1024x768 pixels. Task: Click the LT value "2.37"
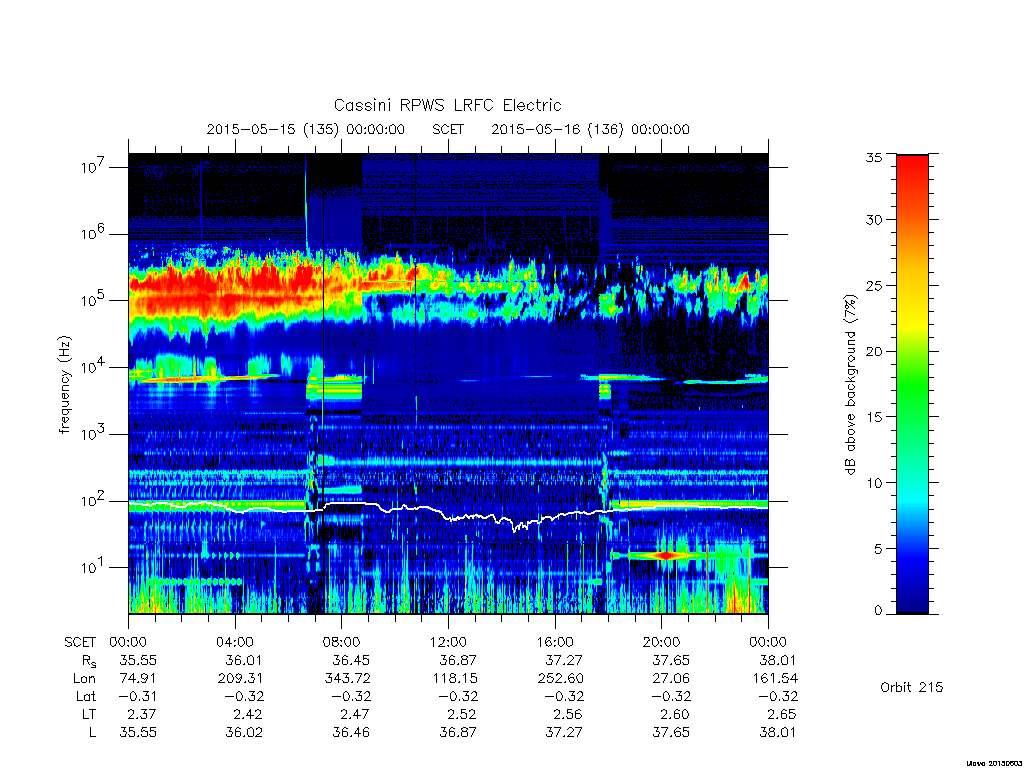(x=142, y=714)
